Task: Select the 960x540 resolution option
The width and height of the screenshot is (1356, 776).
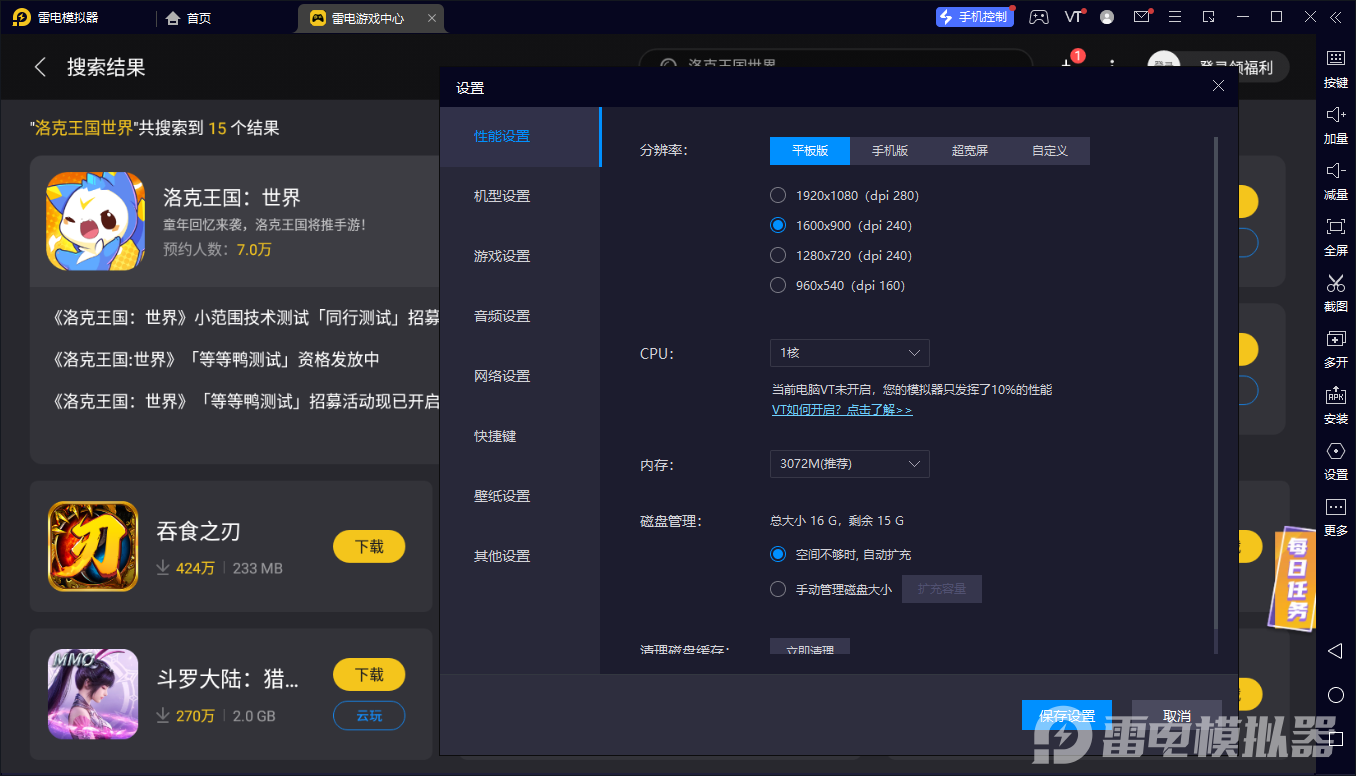Action: point(777,285)
